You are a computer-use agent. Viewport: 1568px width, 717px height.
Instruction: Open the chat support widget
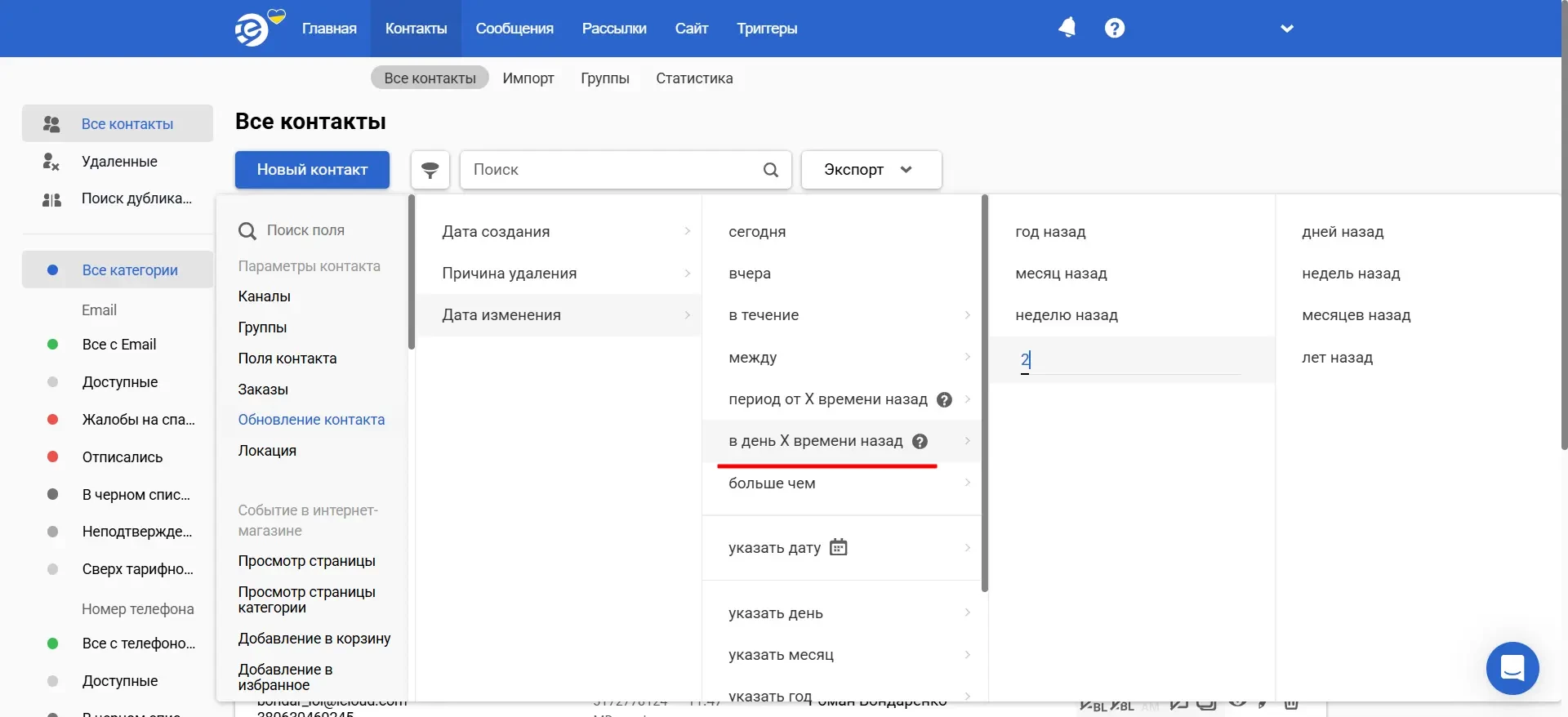click(x=1512, y=667)
